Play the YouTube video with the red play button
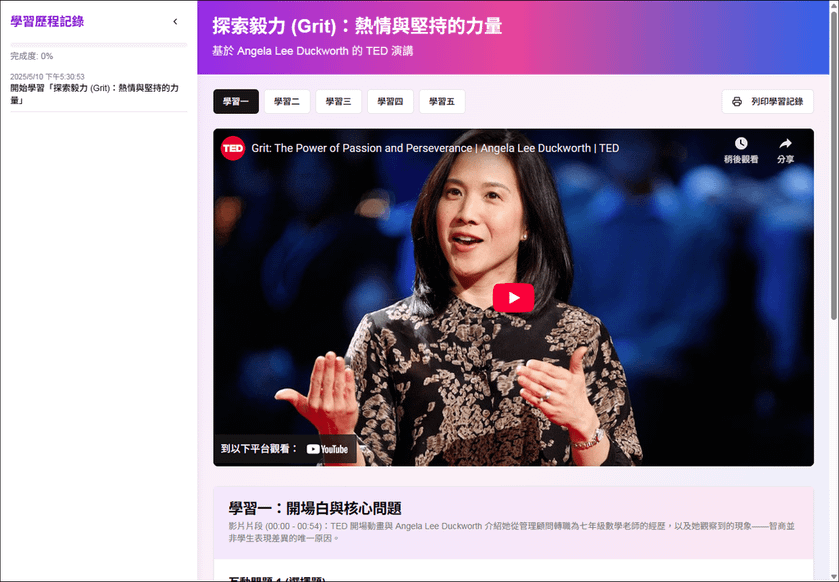The image size is (839, 582). (513, 297)
